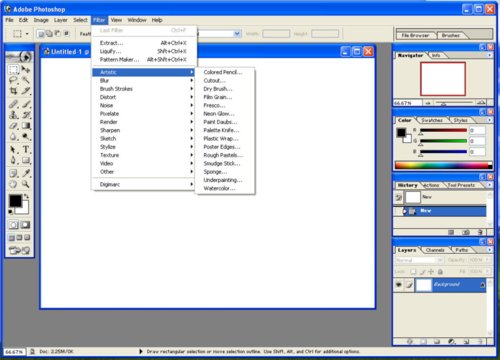Open status bar document info triangle

pos(141,351)
